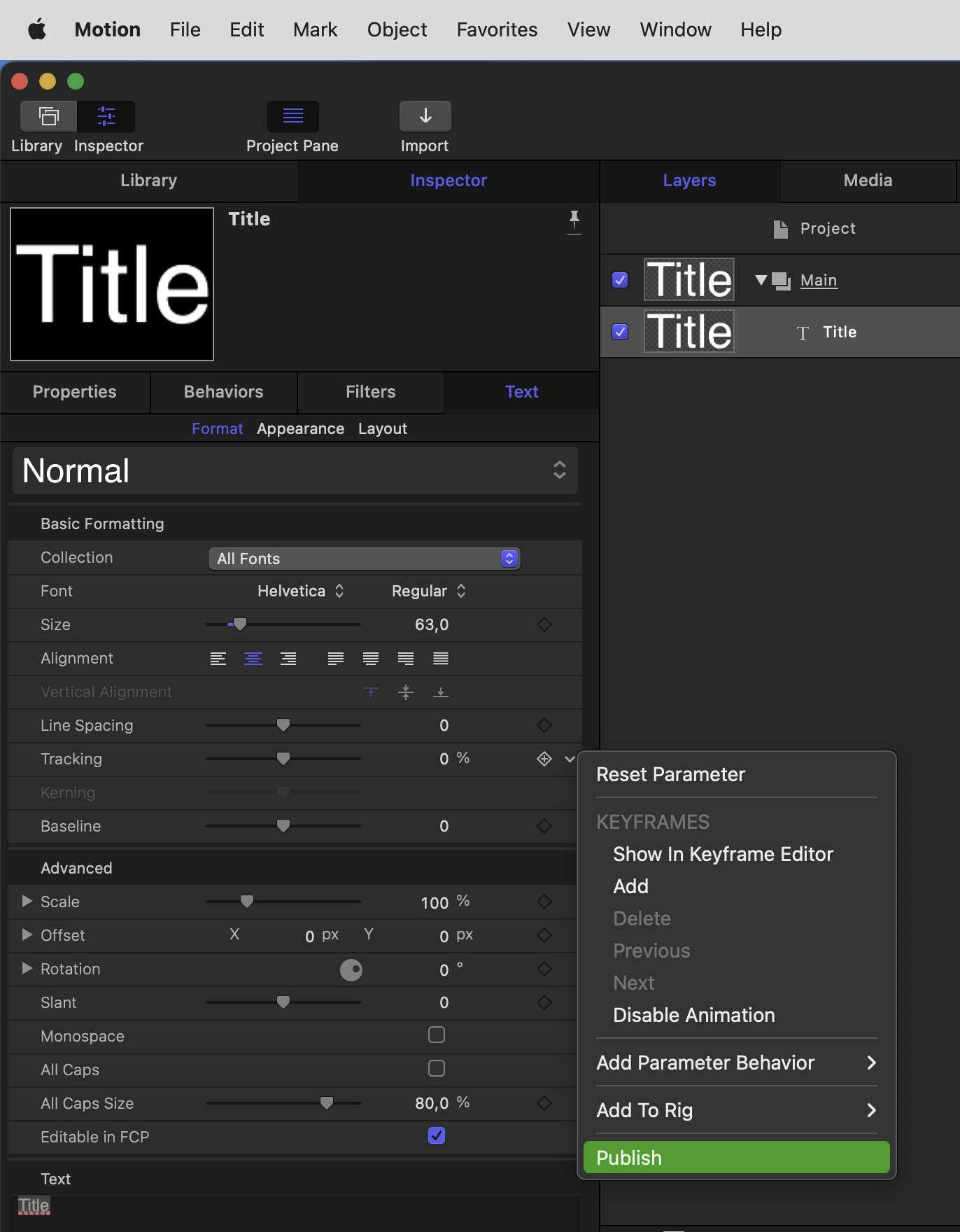
Task: Switch to Appearance text pane
Action: (300, 428)
